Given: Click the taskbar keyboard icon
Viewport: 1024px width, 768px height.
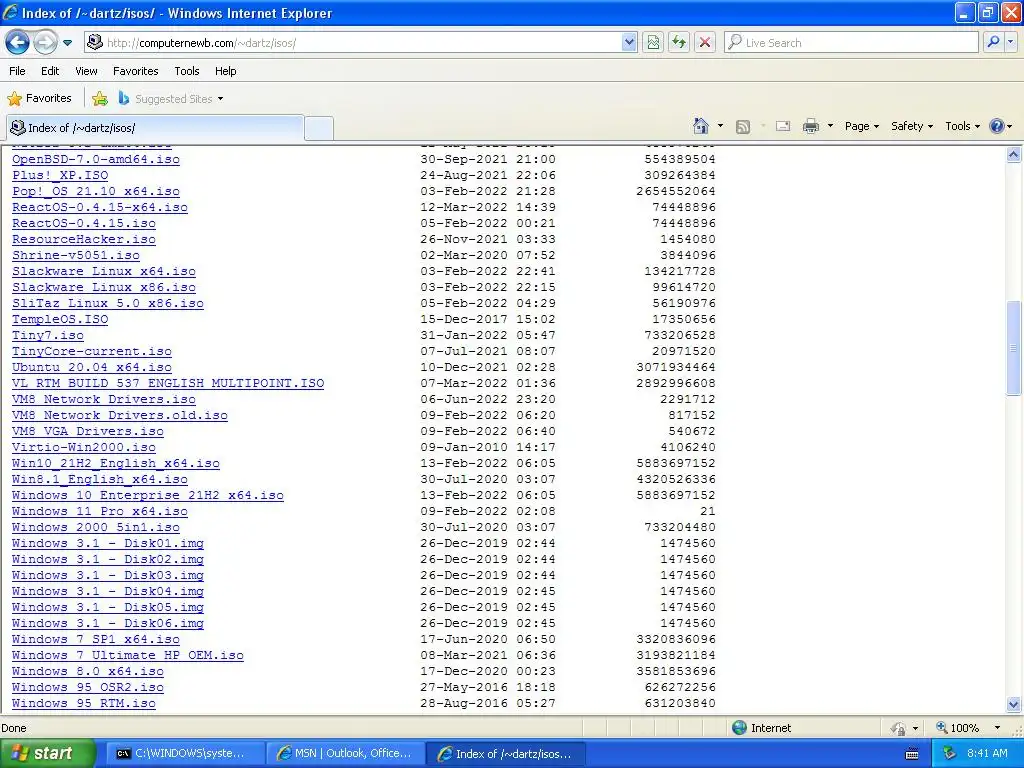Looking at the screenshot, I should (x=912, y=754).
